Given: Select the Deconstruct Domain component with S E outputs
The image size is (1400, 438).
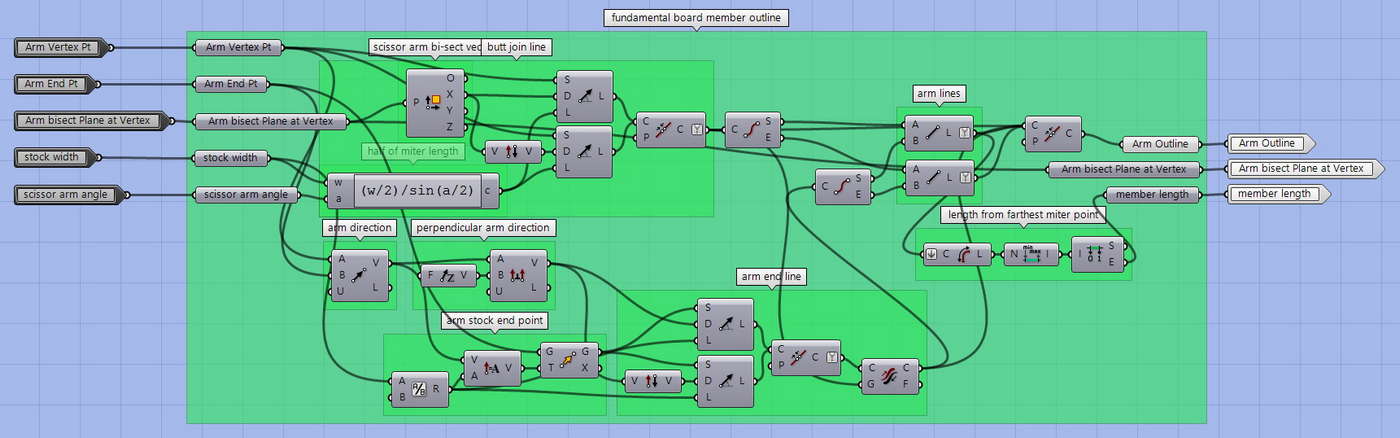Looking at the screenshot, I should pos(1098,255).
